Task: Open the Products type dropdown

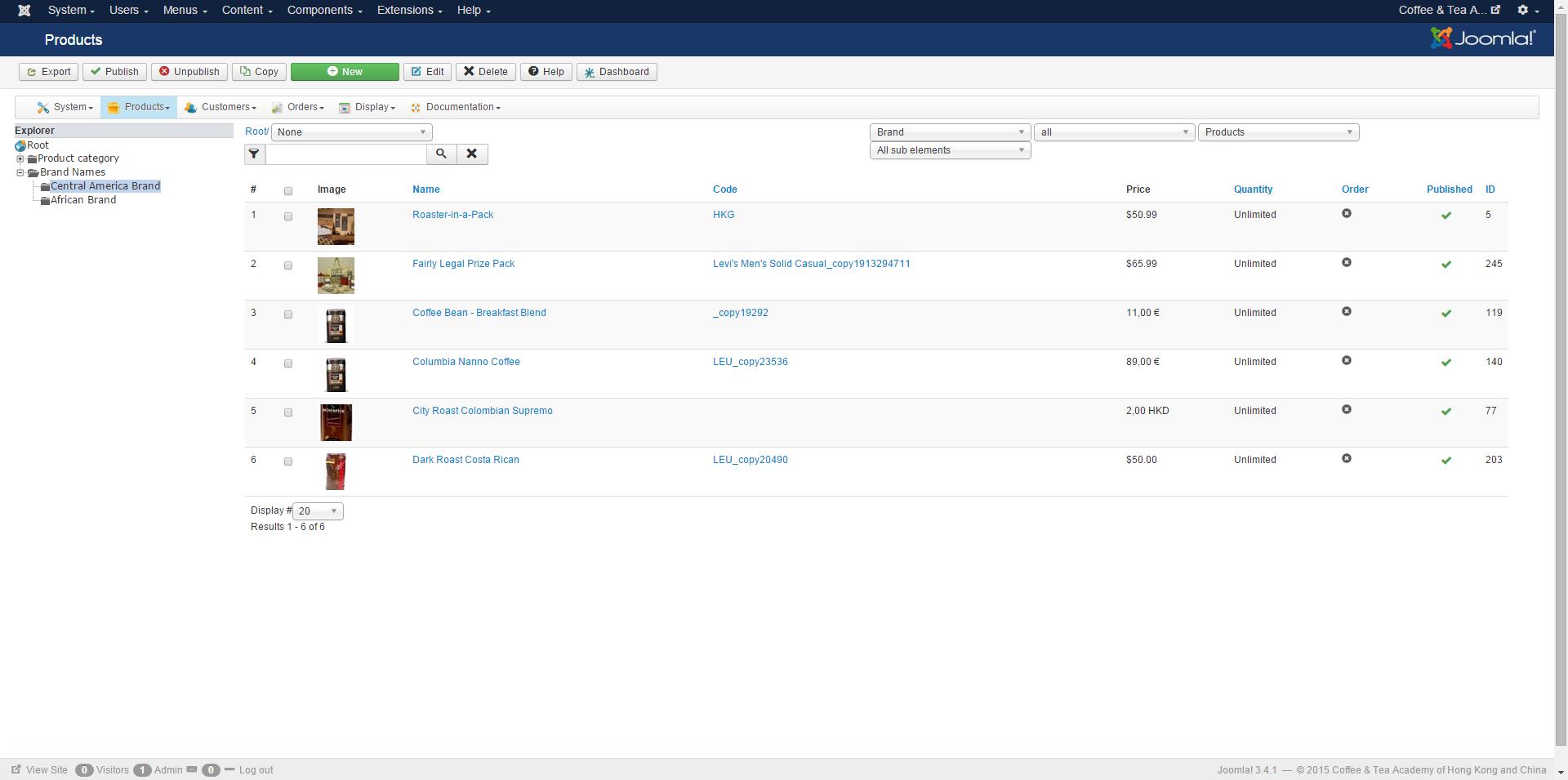Action: pos(1279,132)
